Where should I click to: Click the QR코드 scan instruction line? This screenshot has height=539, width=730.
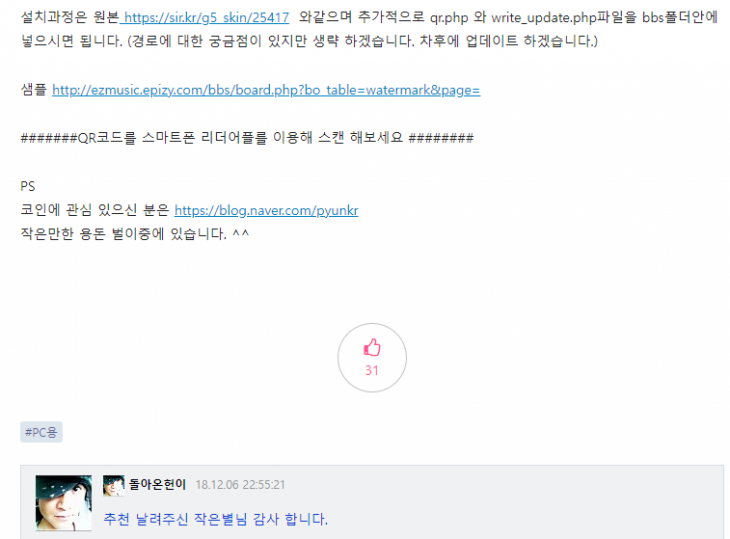point(247,138)
